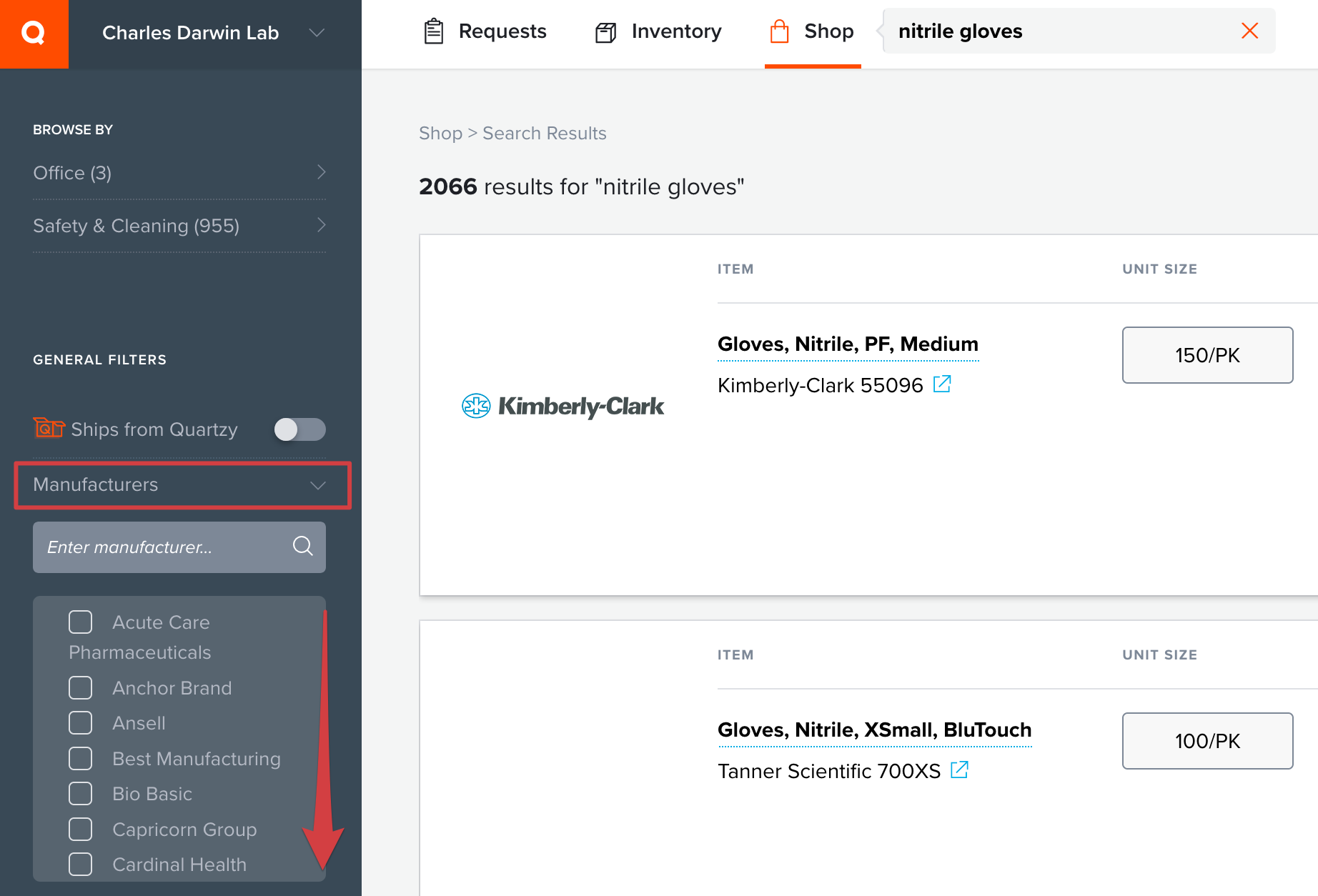Viewport: 1318px width, 896px height.
Task: Expand Safety & Cleaning (955) category
Action: pos(179,226)
